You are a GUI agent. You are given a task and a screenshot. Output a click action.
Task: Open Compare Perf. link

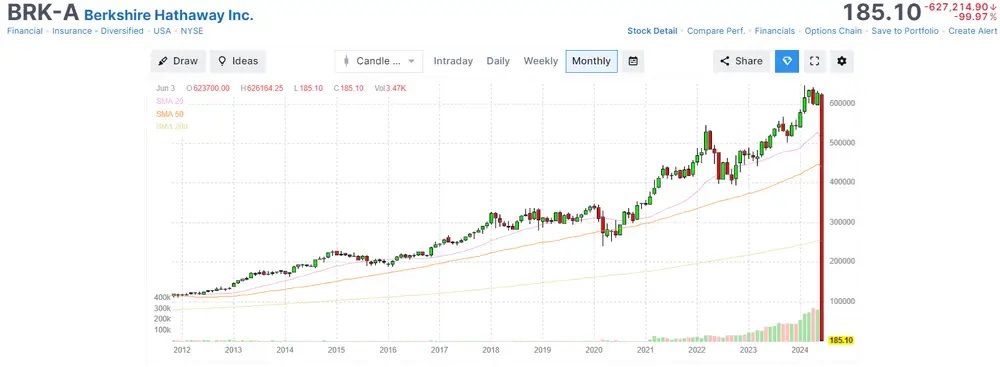click(716, 31)
